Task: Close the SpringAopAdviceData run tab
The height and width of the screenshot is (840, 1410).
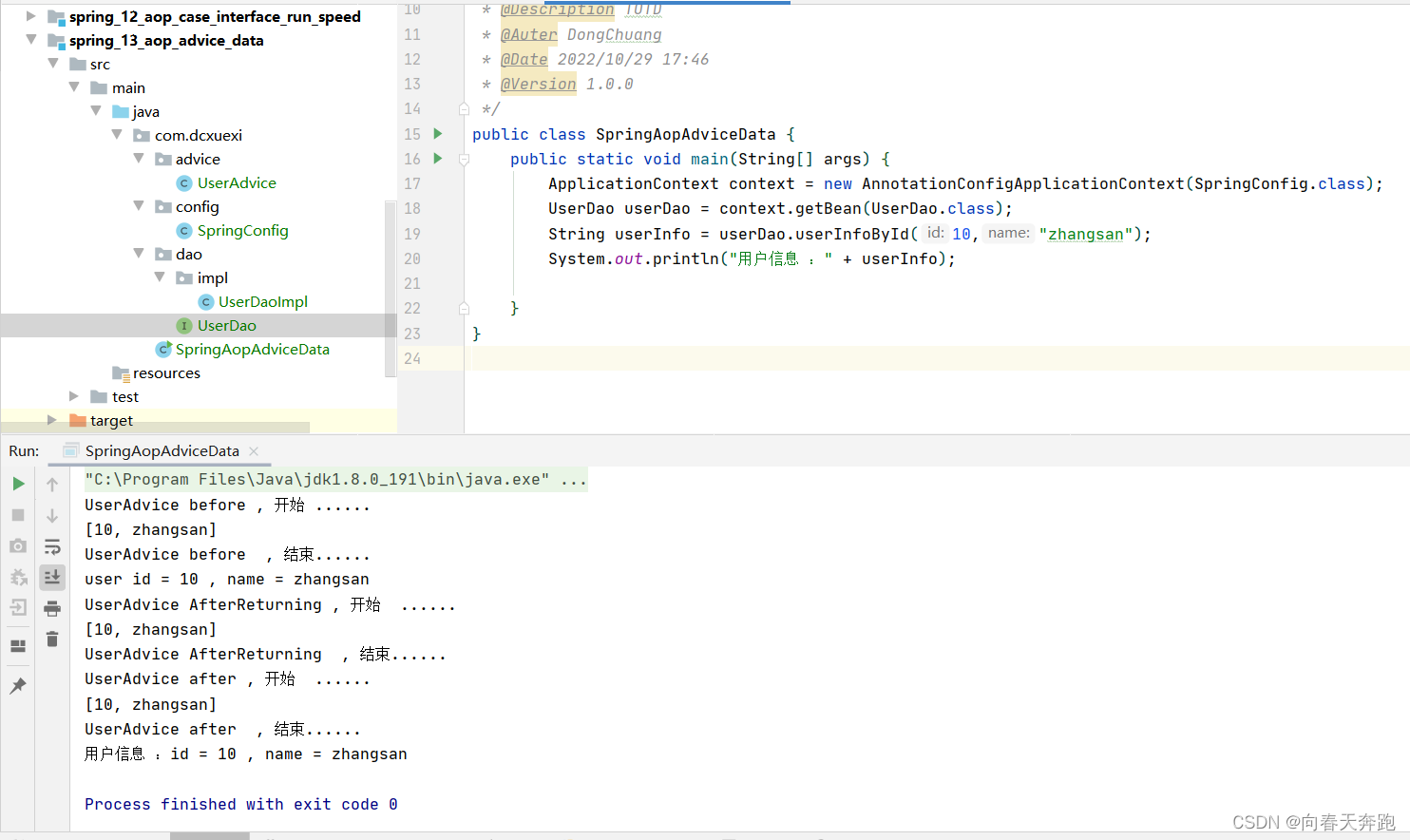Action: pyautogui.click(x=254, y=451)
